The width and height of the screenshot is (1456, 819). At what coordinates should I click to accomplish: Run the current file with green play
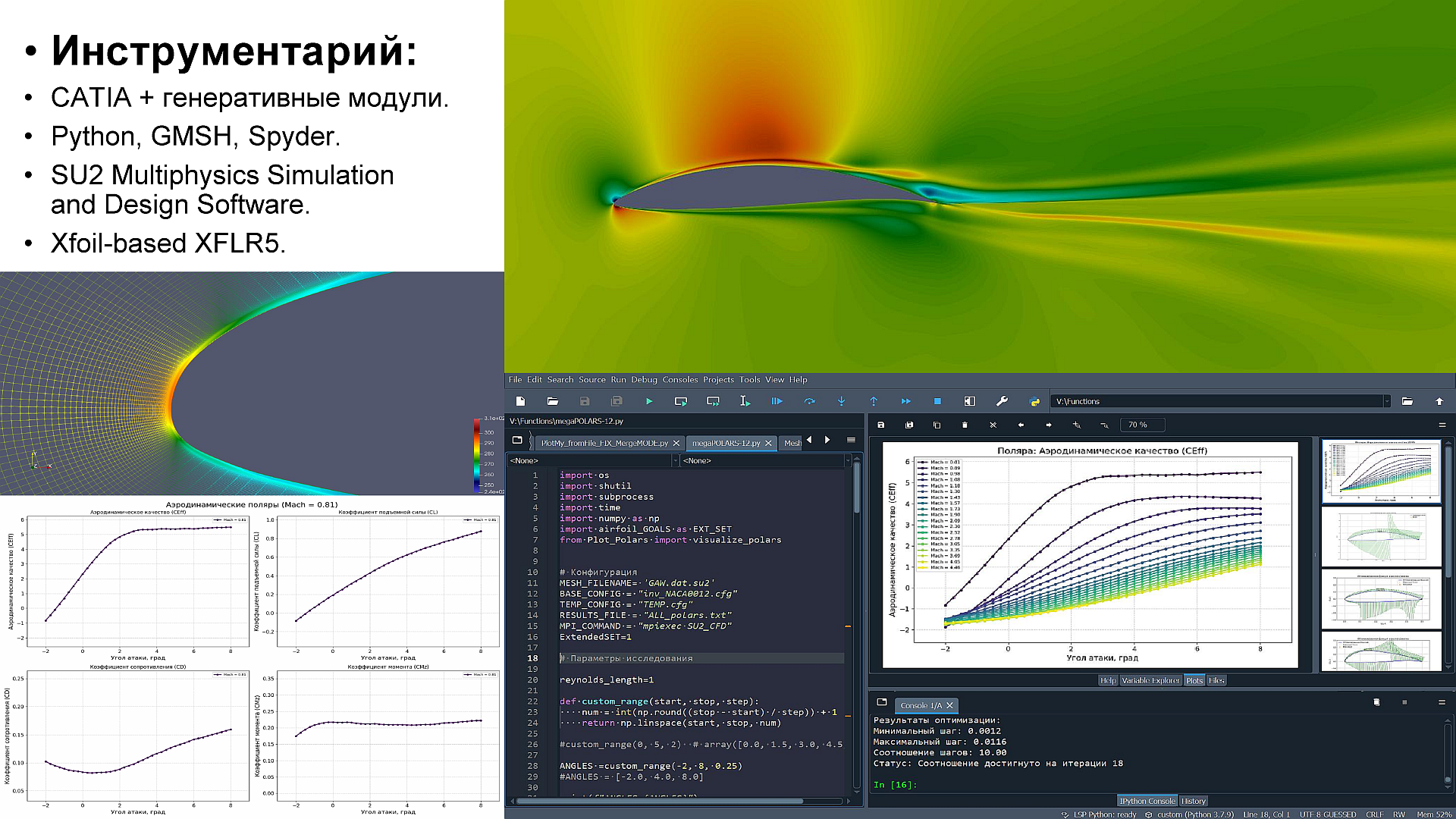coord(649,401)
